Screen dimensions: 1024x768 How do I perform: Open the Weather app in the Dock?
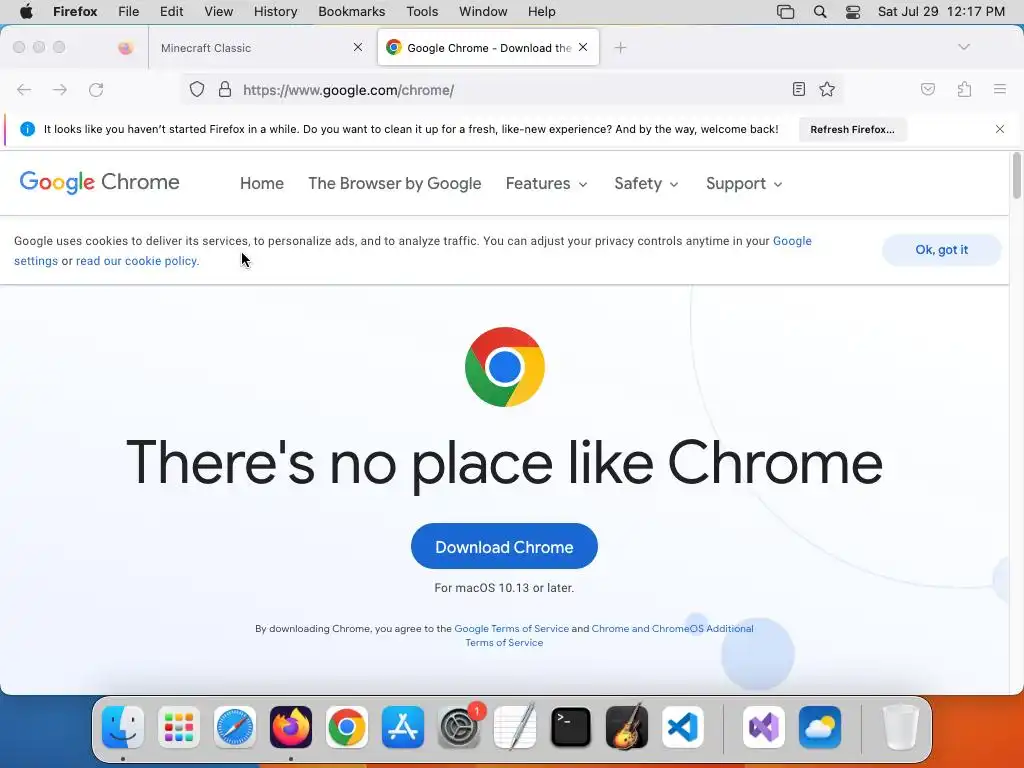click(820, 727)
